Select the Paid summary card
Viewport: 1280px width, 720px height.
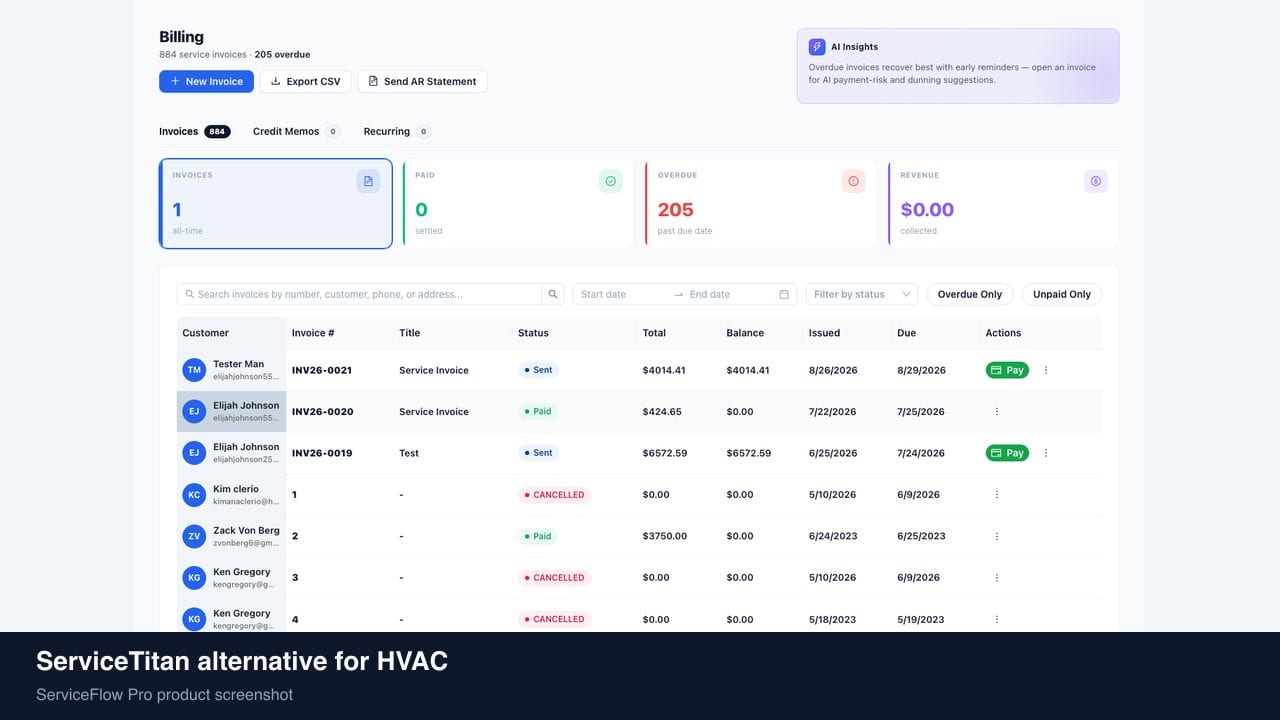point(518,203)
